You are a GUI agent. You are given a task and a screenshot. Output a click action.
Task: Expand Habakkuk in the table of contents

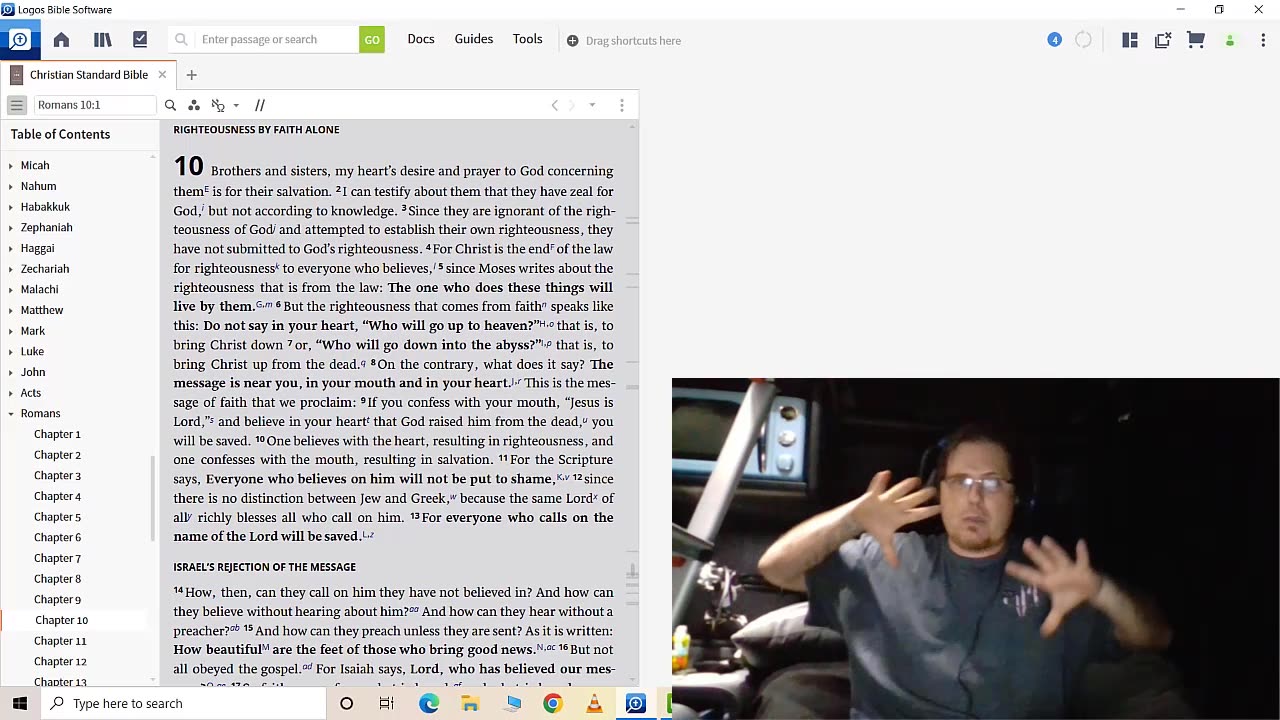click(x=11, y=207)
